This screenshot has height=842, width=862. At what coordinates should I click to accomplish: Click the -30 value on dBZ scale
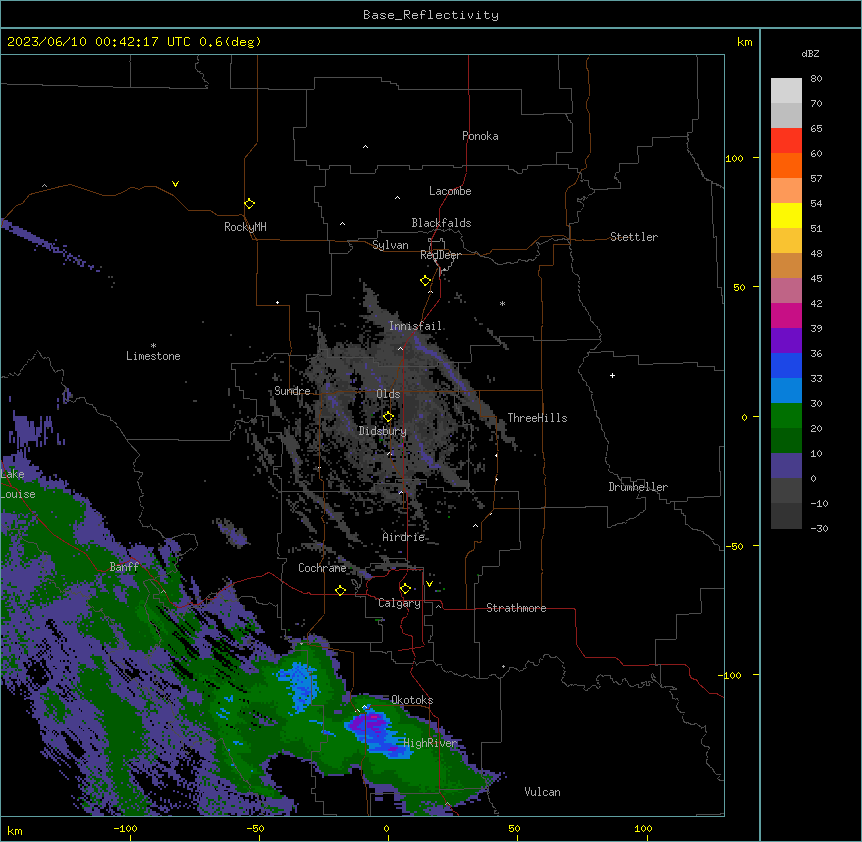(819, 529)
